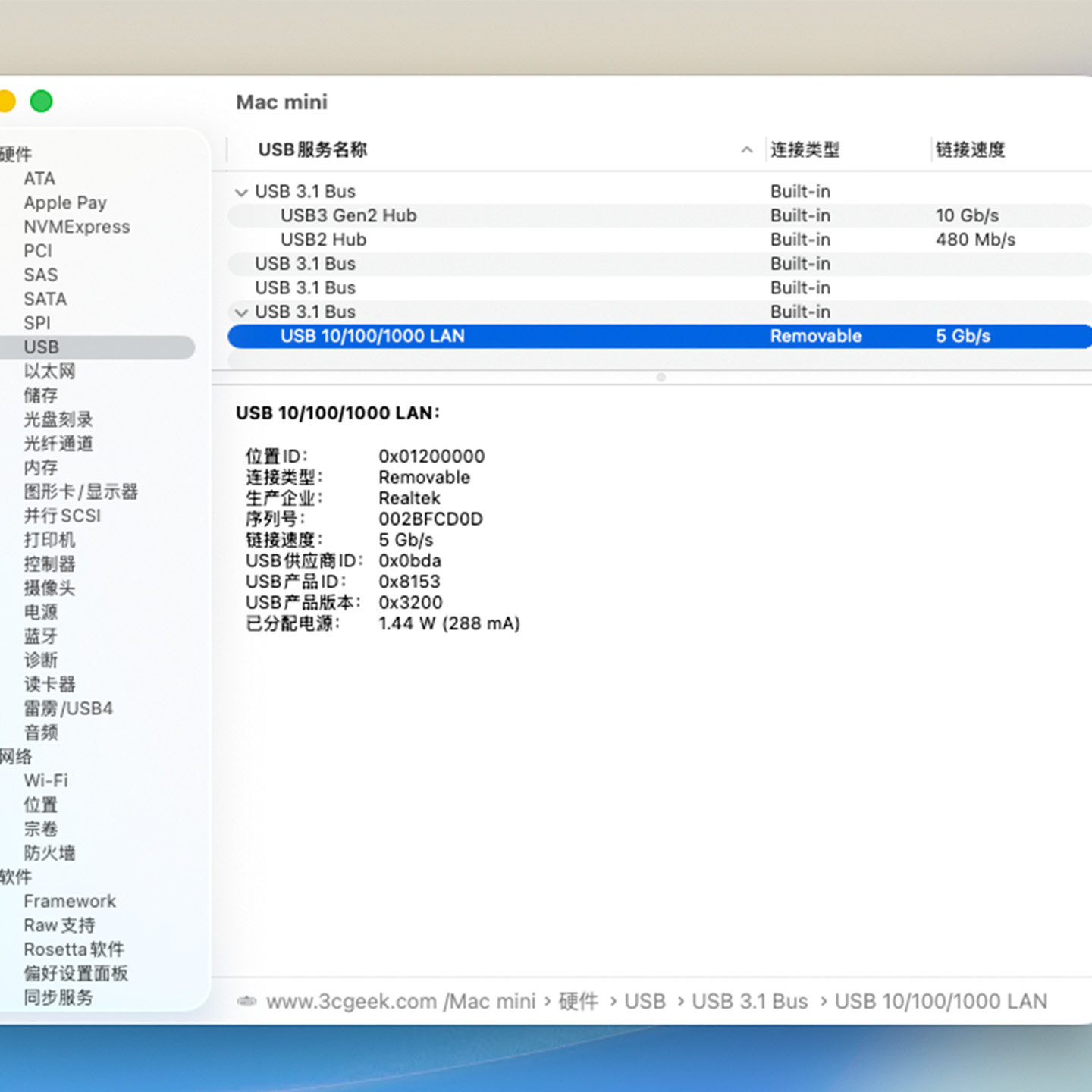Click USB in the bottom path bar
This screenshot has width=1092, height=1092.
(645, 1001)
